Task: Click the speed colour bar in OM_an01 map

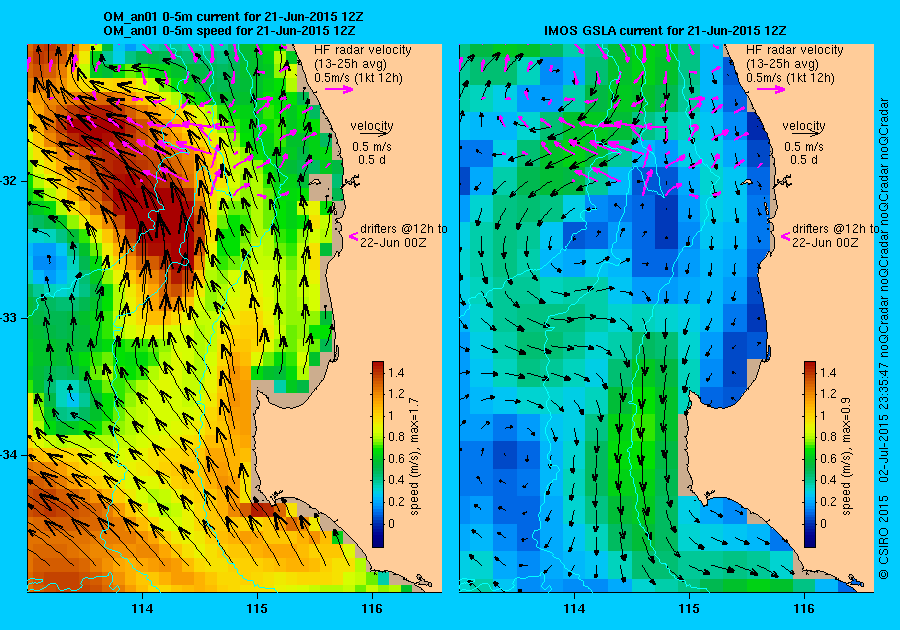Action: point(378,454)
